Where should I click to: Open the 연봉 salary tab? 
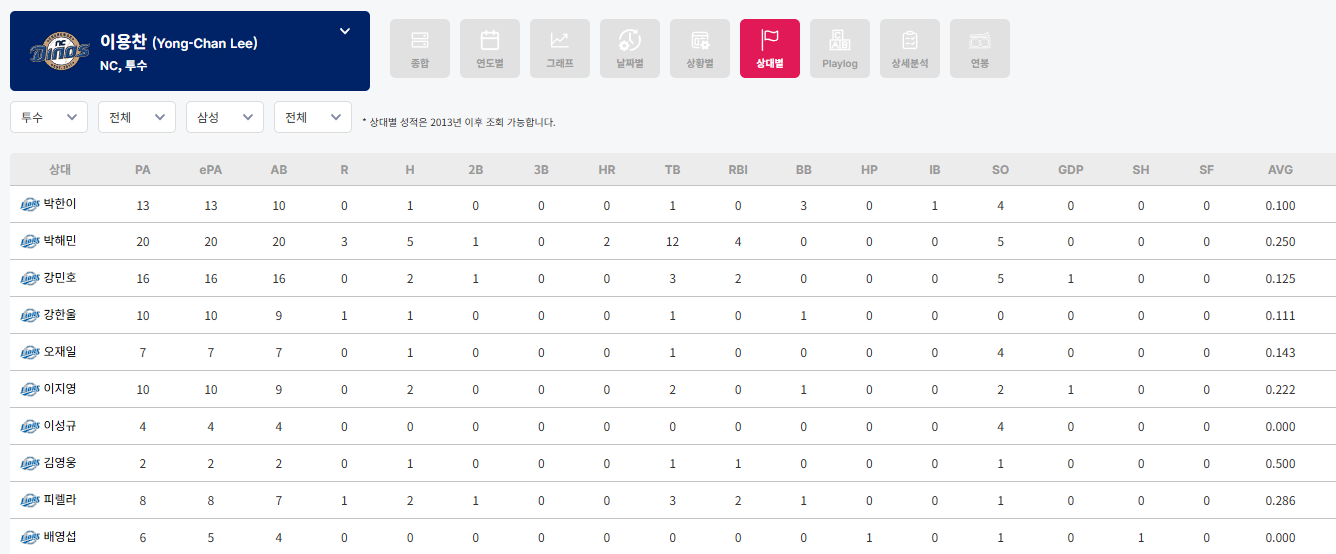[980, 48]
